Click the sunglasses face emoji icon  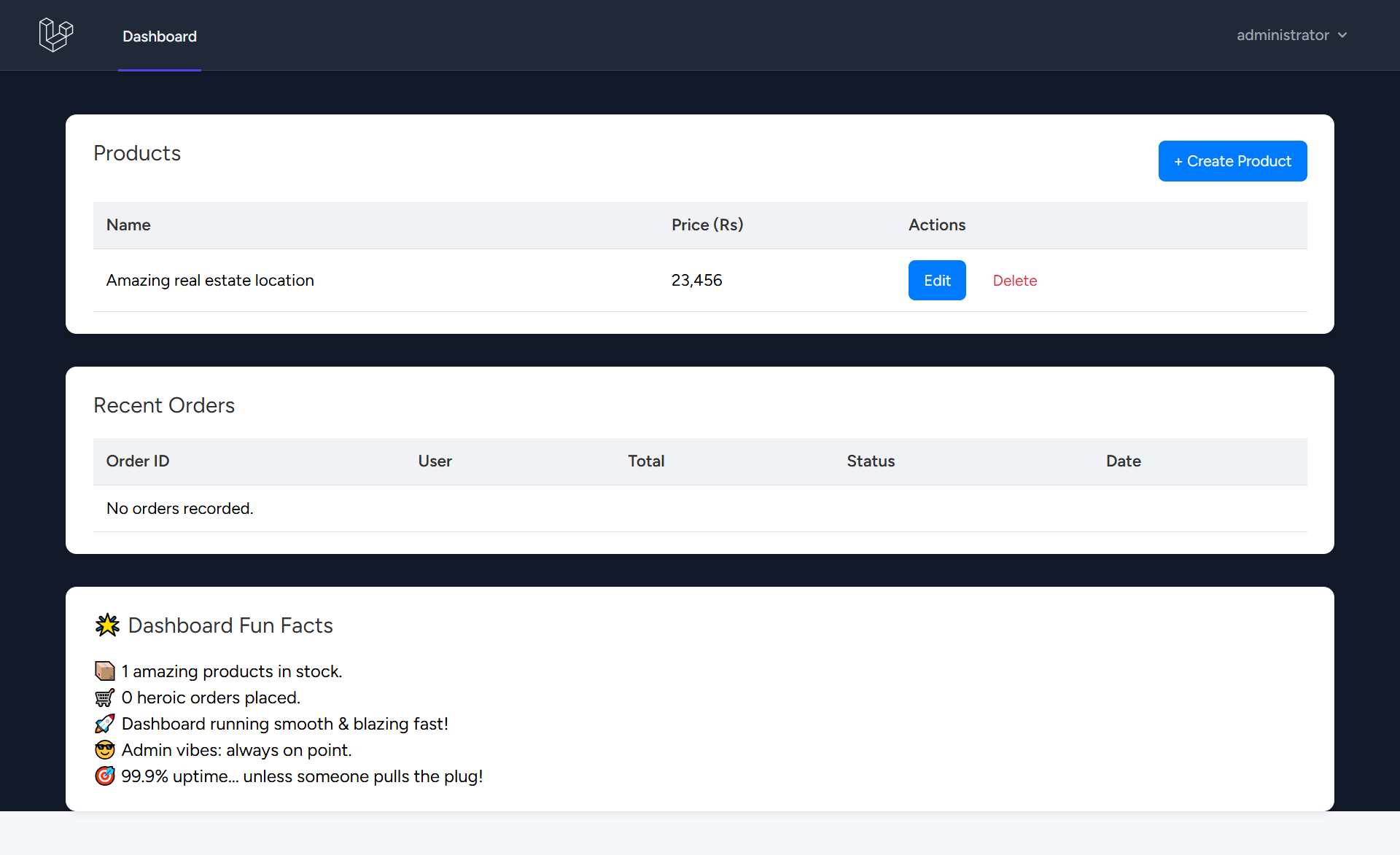[105, 750]
